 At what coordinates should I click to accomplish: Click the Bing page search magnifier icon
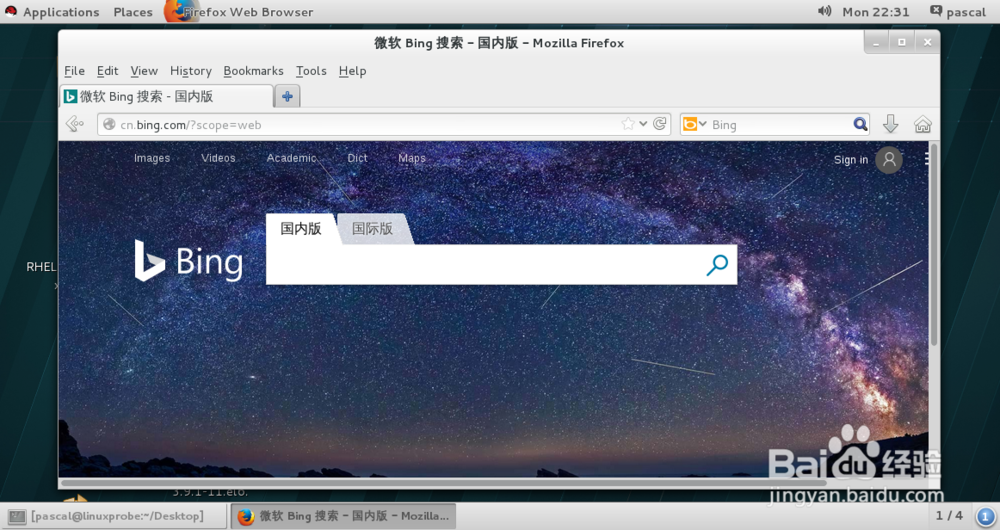[x=717, y=264]
